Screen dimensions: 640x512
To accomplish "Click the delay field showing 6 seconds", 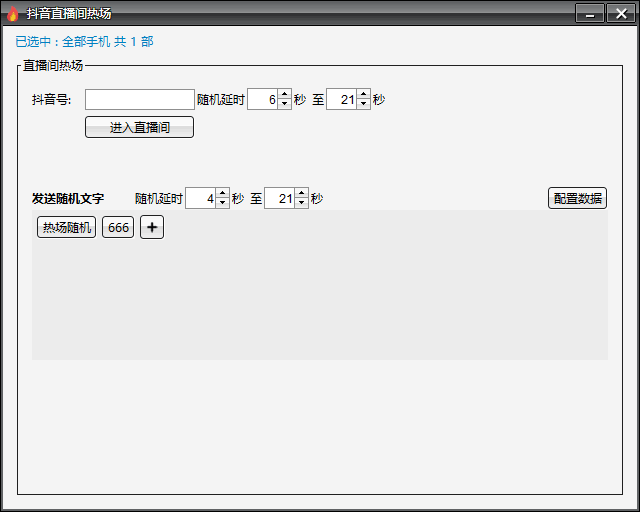I will pos(263,100).
